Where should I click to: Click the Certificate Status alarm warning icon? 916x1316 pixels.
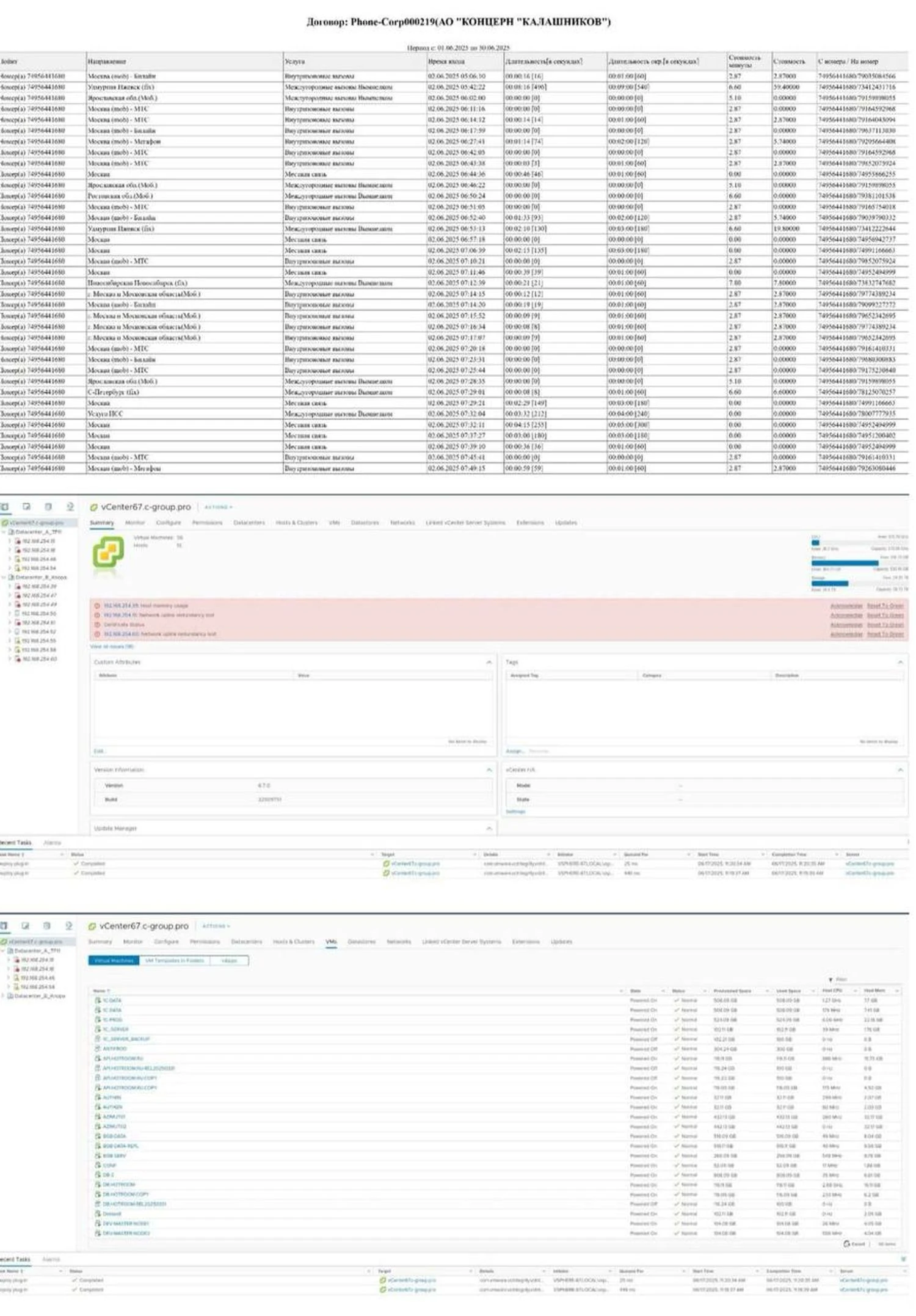click(97, 625)
